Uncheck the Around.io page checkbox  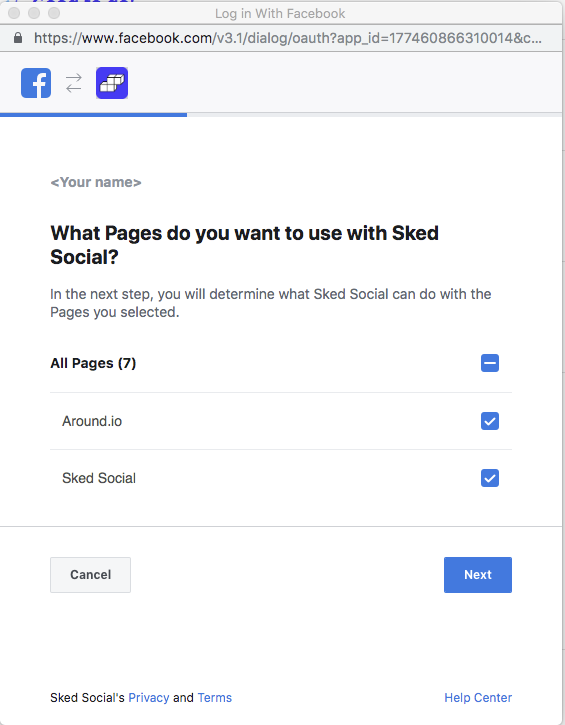click(490, 421)
